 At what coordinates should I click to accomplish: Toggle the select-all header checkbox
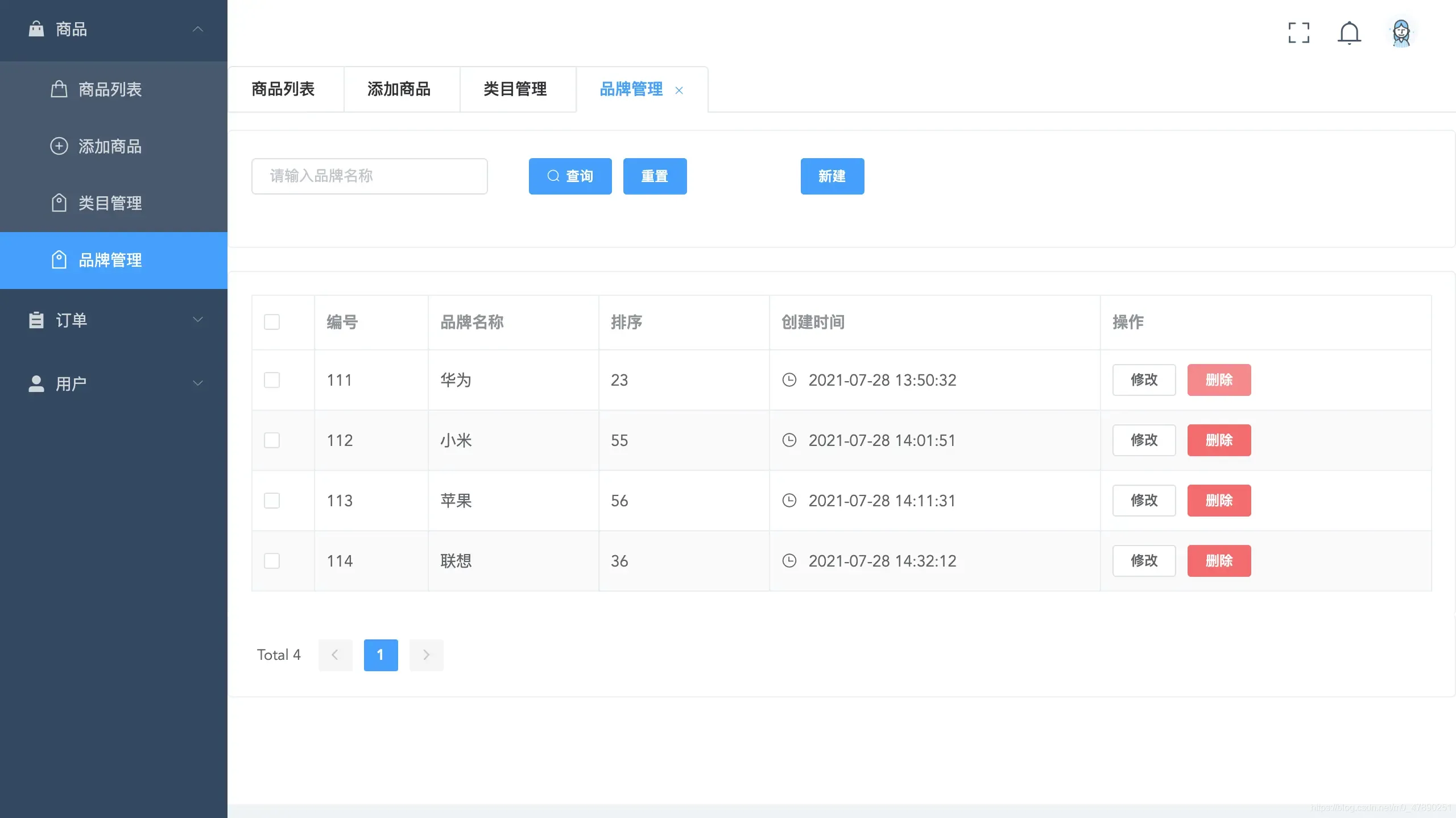click(272, 322)
